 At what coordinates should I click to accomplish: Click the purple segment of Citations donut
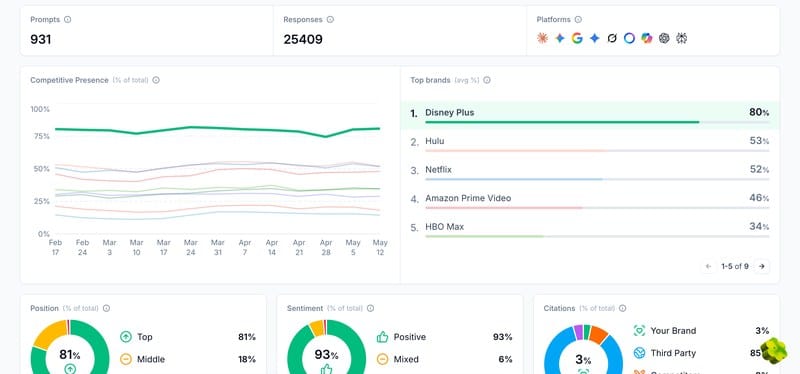(x=578, y=332)
